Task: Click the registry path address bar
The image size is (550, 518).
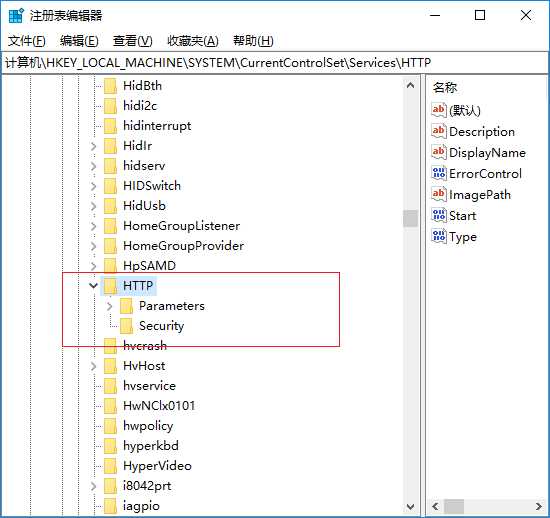Action: (x=275, y=63)
